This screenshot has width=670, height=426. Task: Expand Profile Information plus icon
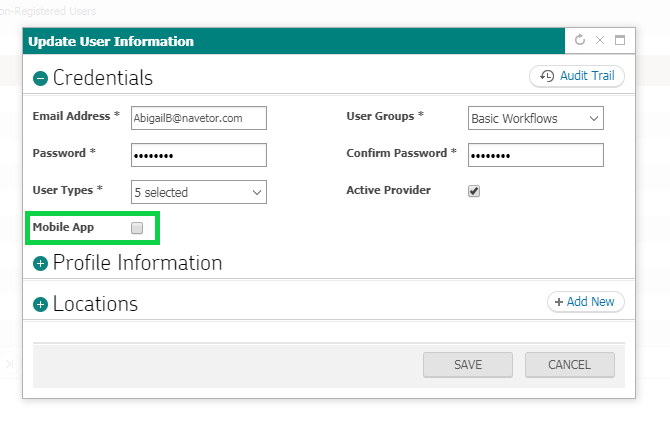click(41, 264)
